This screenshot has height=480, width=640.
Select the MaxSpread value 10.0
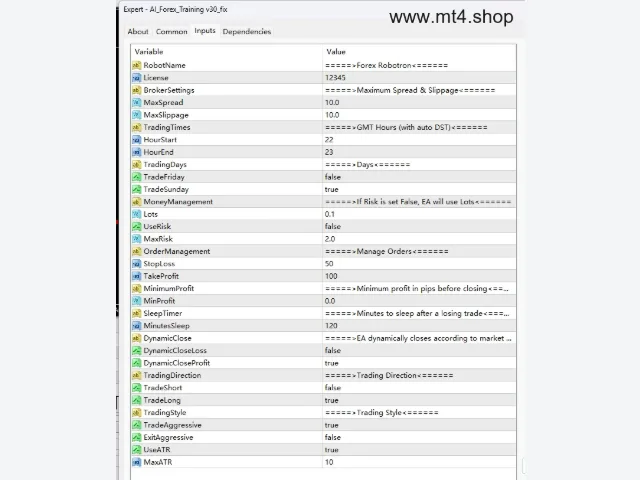(x=332, y=102)
